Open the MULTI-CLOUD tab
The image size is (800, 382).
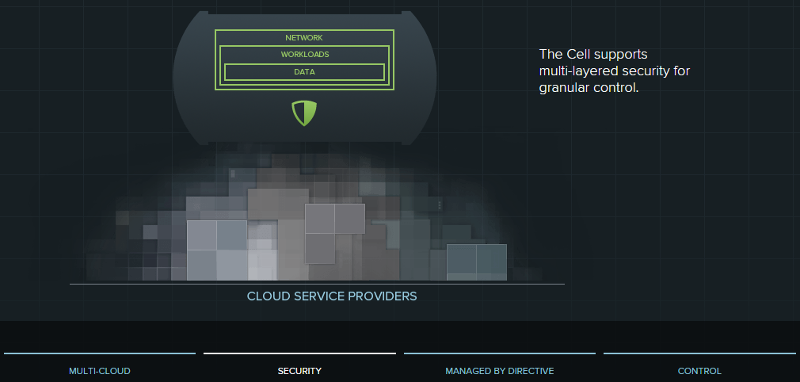tap(99, 371)
